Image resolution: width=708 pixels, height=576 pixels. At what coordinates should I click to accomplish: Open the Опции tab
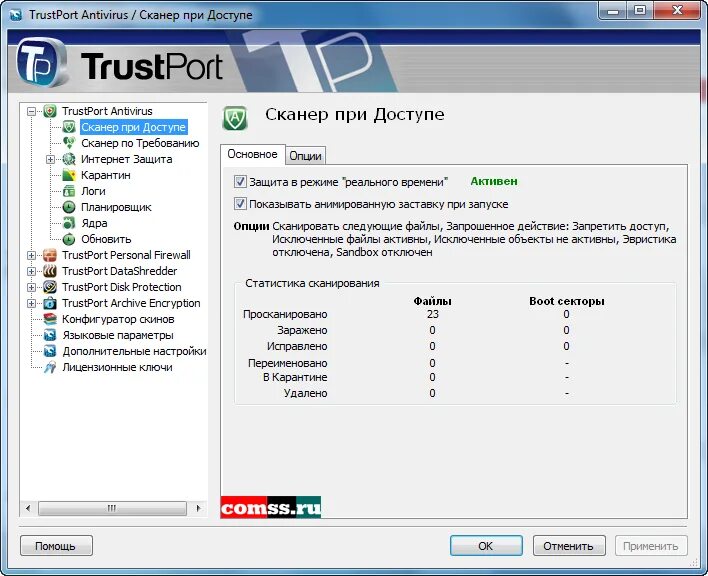[305, 156]
